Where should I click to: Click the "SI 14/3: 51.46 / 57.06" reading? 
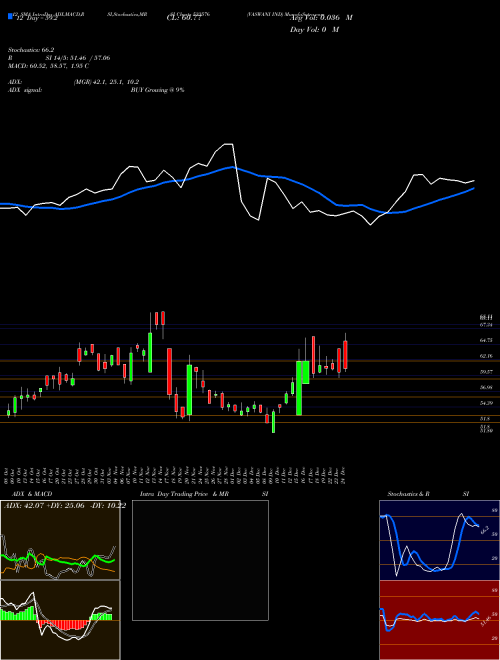click(78, 58)
